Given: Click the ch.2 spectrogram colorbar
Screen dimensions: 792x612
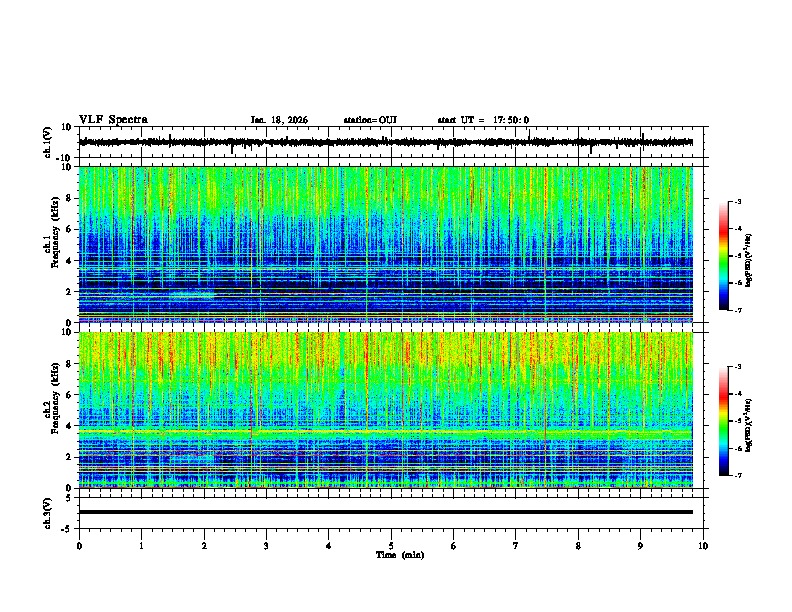Looking at the screenshot, I should pyautogui.click(x=724, y=421).
